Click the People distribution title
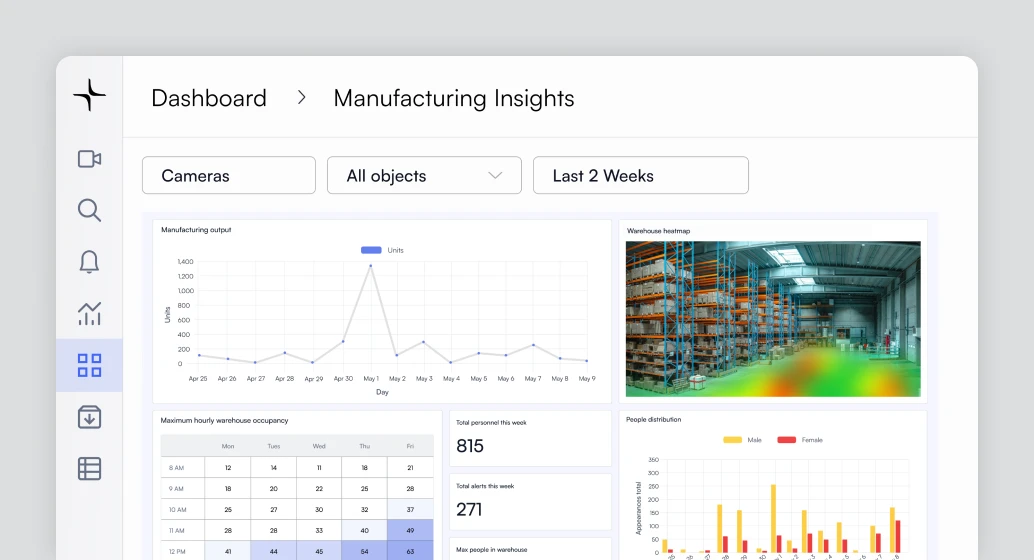Screen dimensions: 1034x560 point(654,420)
